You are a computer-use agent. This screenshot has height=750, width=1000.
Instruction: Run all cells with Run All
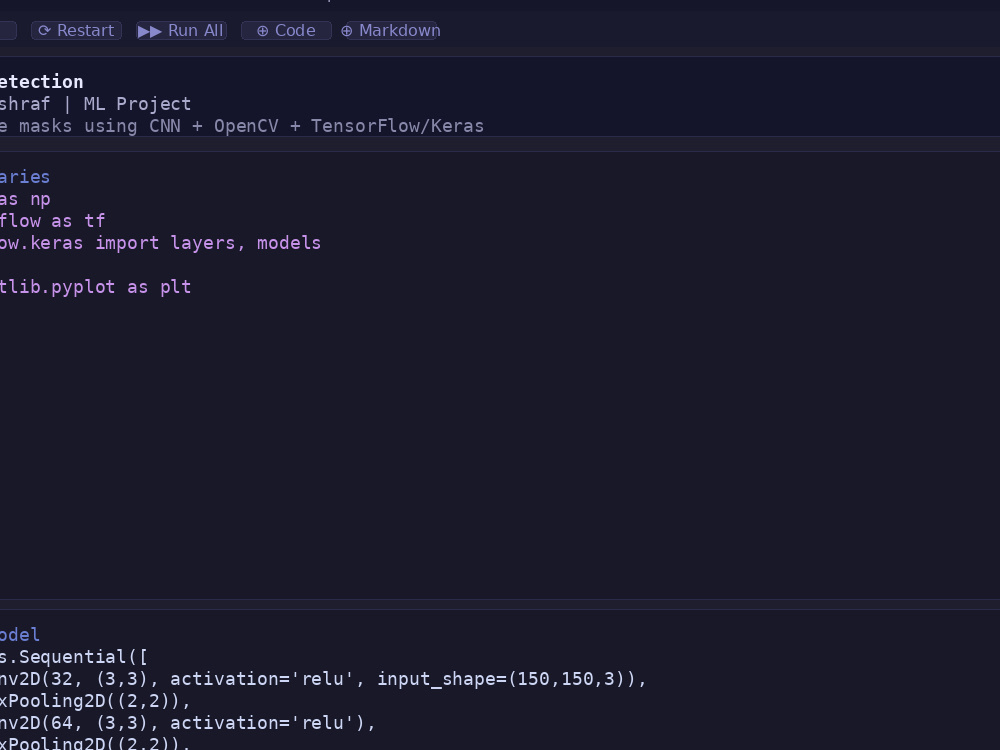pyautogui.click(x=181, y=31)
